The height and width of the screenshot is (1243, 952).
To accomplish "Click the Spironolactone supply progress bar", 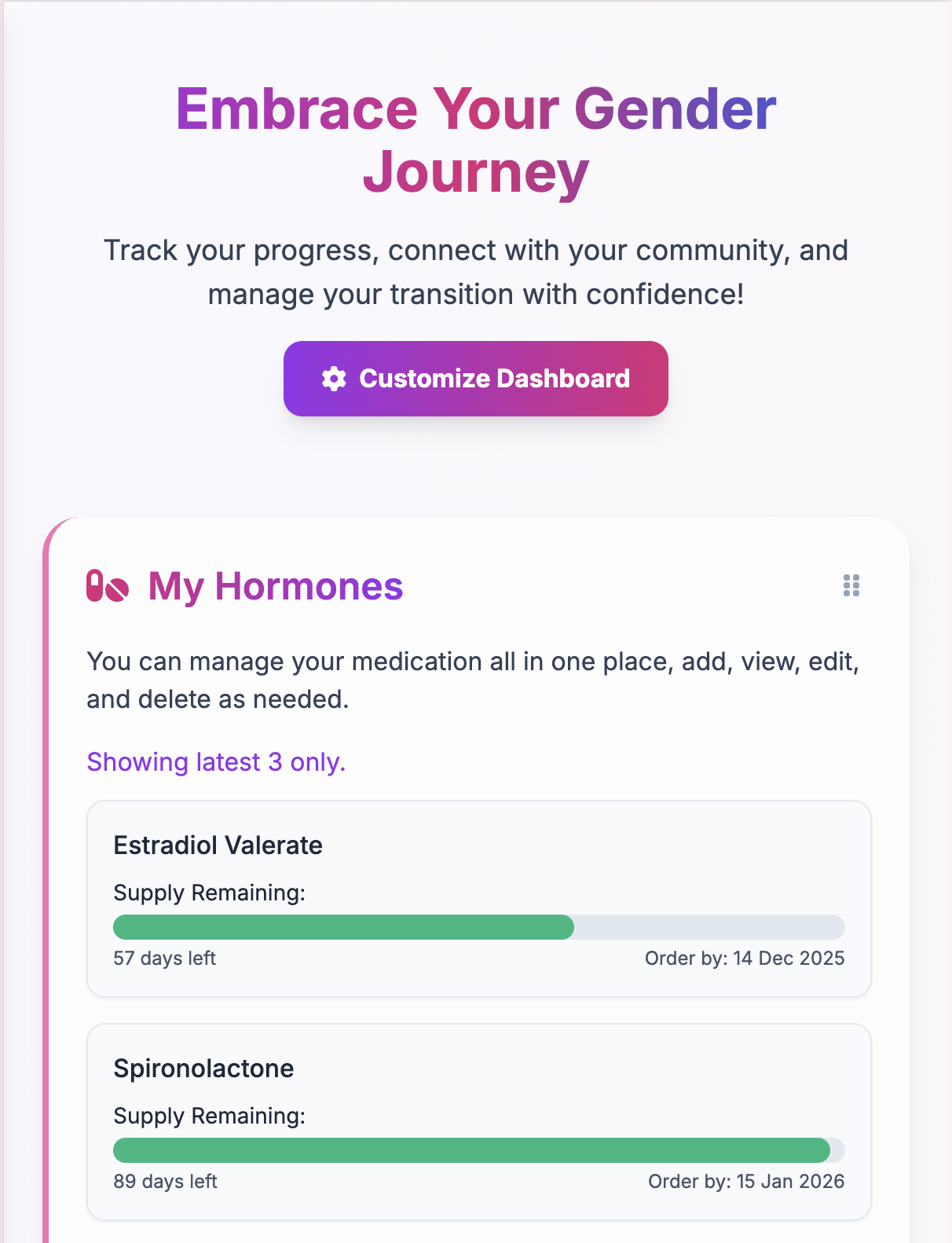I will 479,1150.
